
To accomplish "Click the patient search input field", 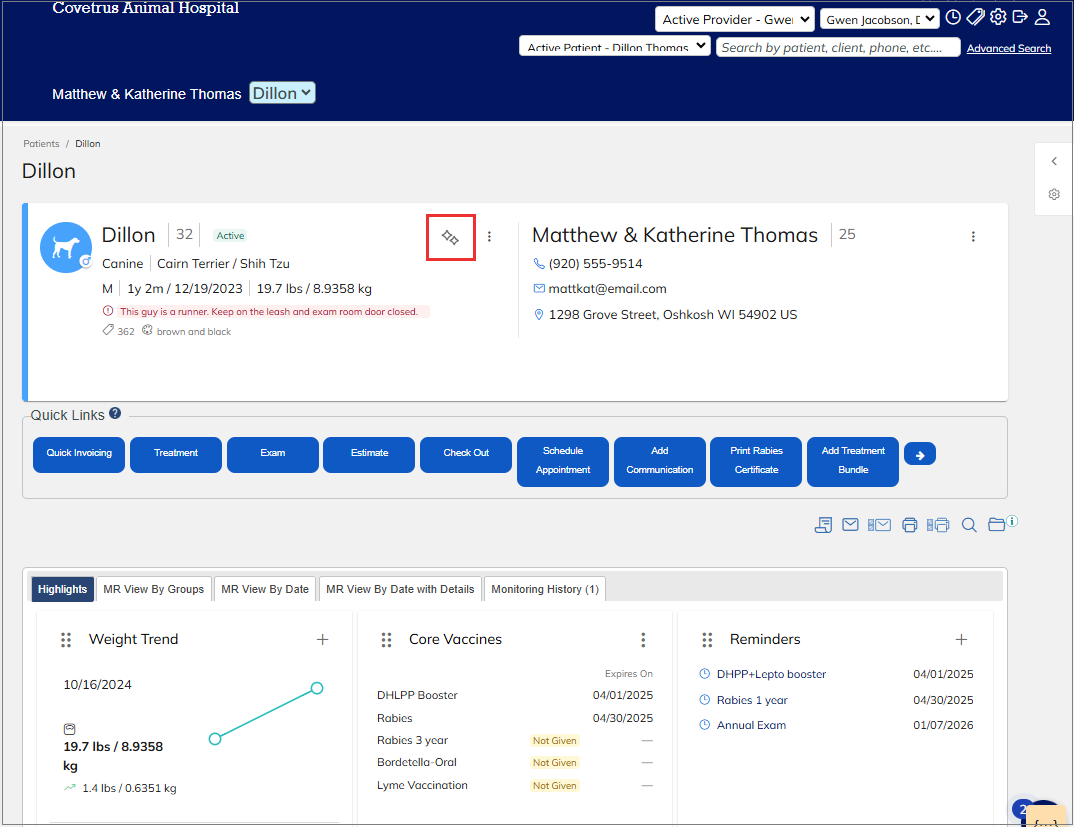I will click(x=837, y=47).
